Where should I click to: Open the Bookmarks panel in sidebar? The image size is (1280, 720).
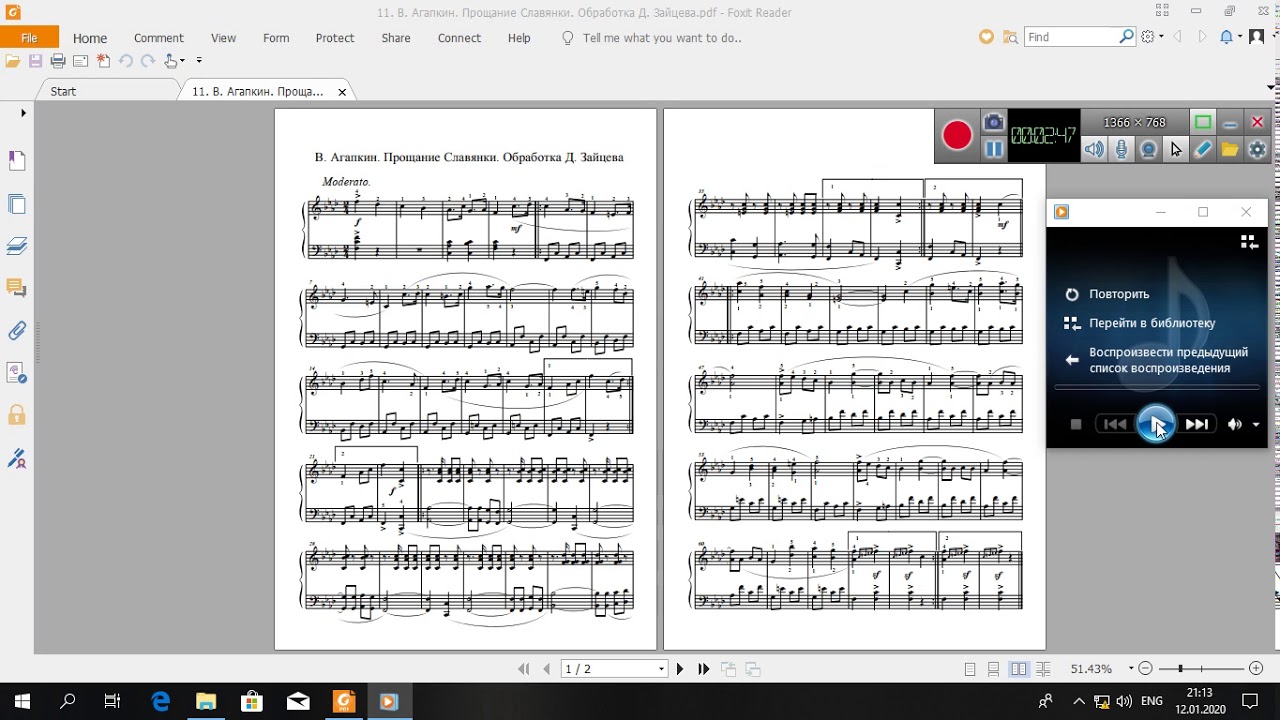click(16, 161)
